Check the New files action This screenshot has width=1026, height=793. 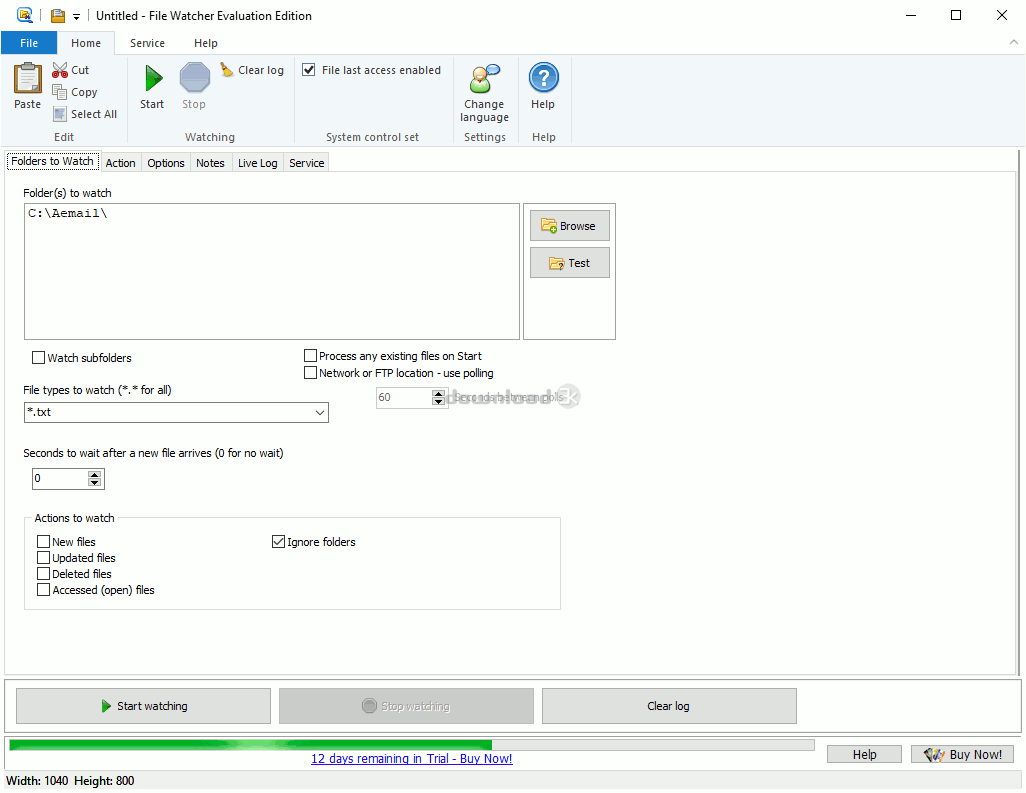[44, 542]
